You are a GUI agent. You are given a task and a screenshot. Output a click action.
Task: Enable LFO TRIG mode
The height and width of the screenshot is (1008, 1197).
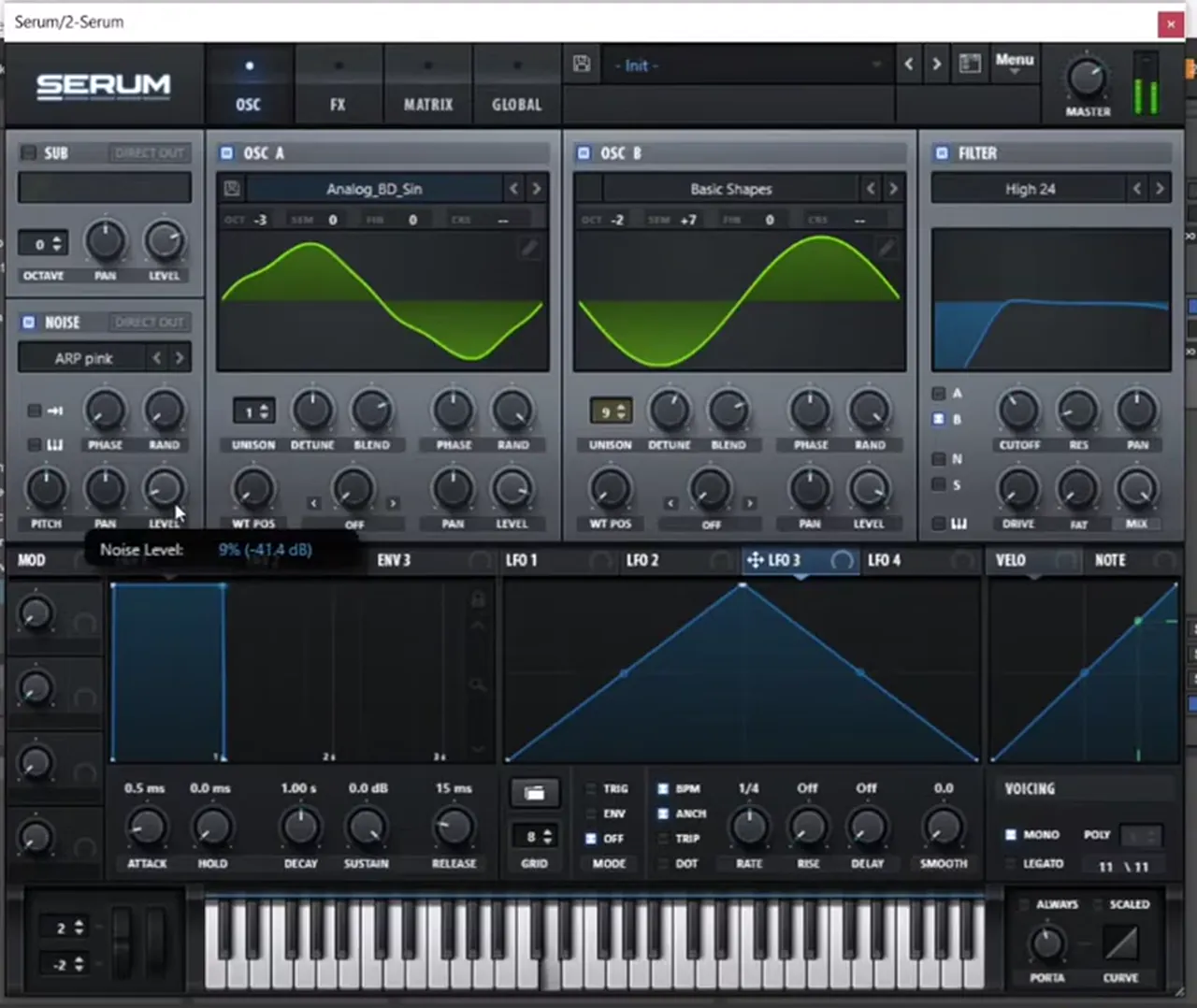pyautogui.click(x=590, y=788)
